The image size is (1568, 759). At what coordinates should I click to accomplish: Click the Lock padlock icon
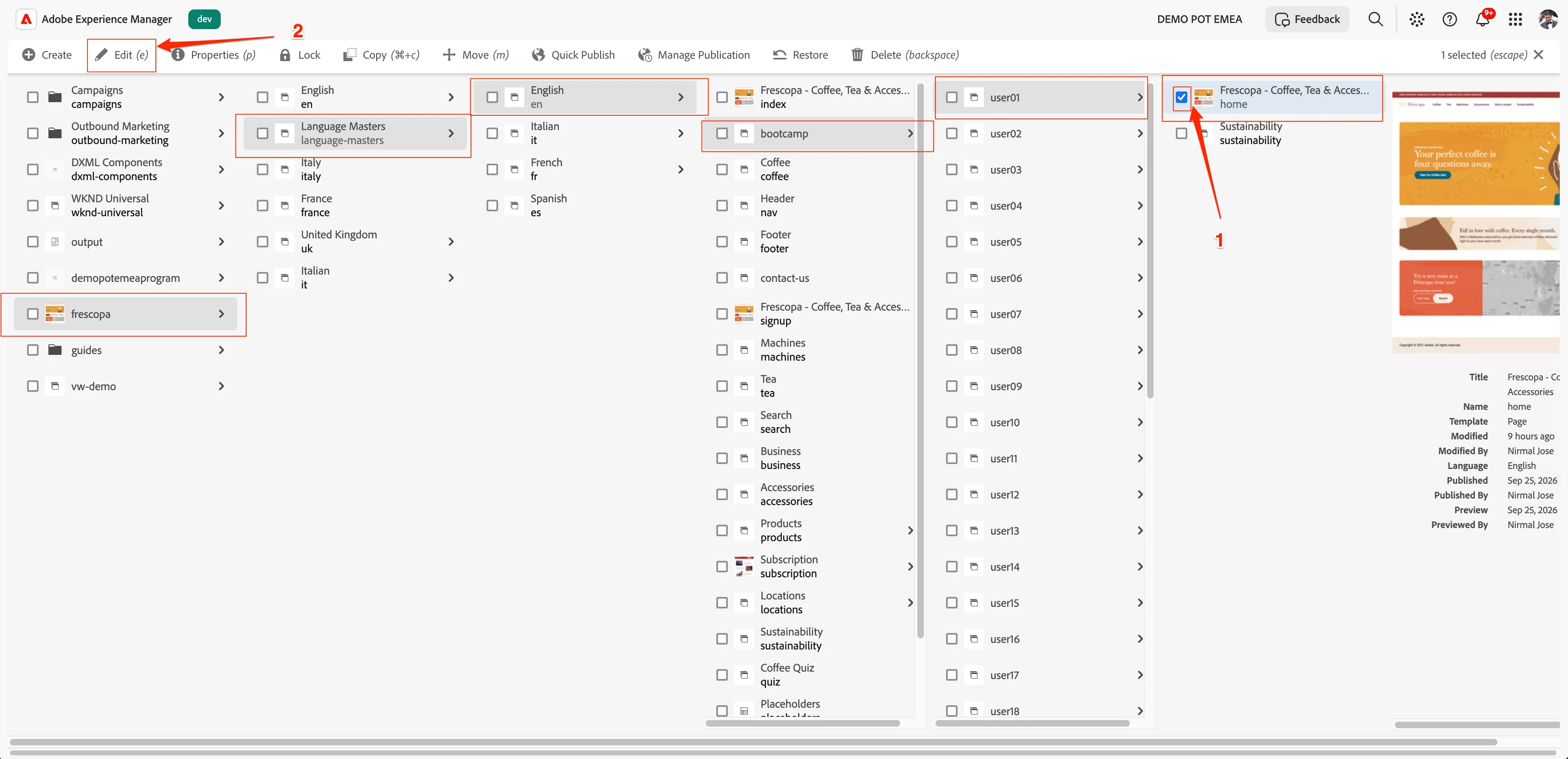(285, 55)
